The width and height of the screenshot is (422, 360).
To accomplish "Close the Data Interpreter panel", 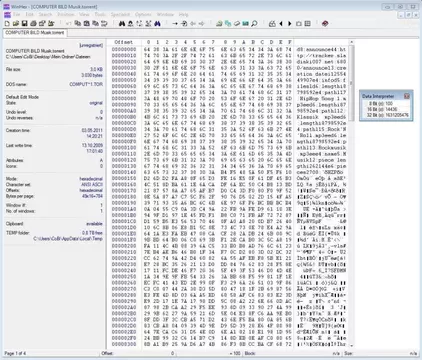I will [x=407, y=96].
